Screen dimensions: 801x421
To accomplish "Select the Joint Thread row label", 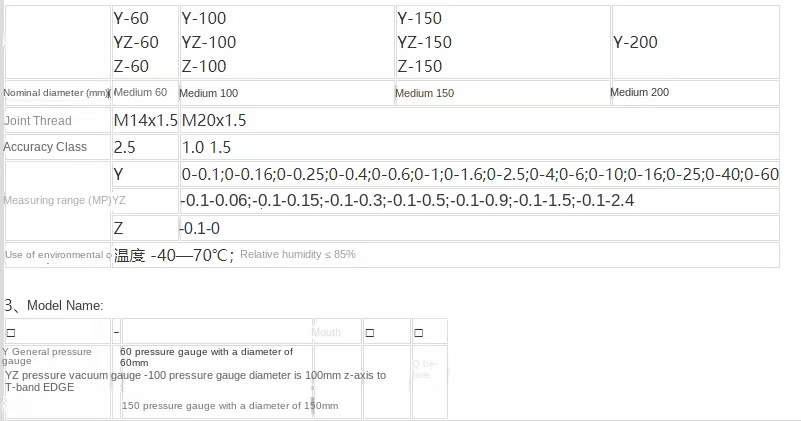I will coord(38,121).
